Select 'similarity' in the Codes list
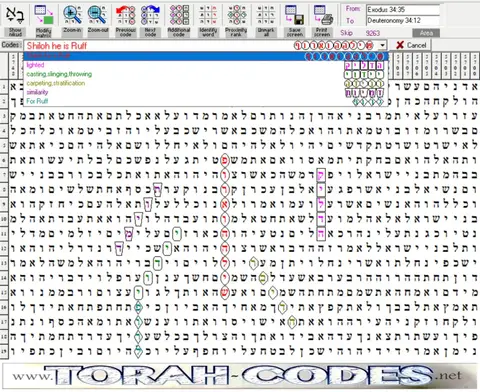This screenshot has height=392, width=480. pyautogui.click(x=206, y=92)
